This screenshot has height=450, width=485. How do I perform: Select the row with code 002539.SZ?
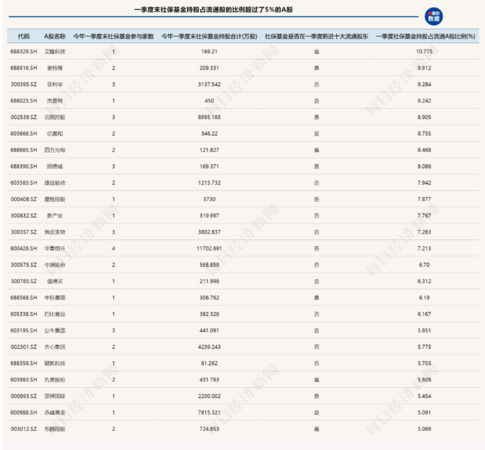(x=243, y=117)
